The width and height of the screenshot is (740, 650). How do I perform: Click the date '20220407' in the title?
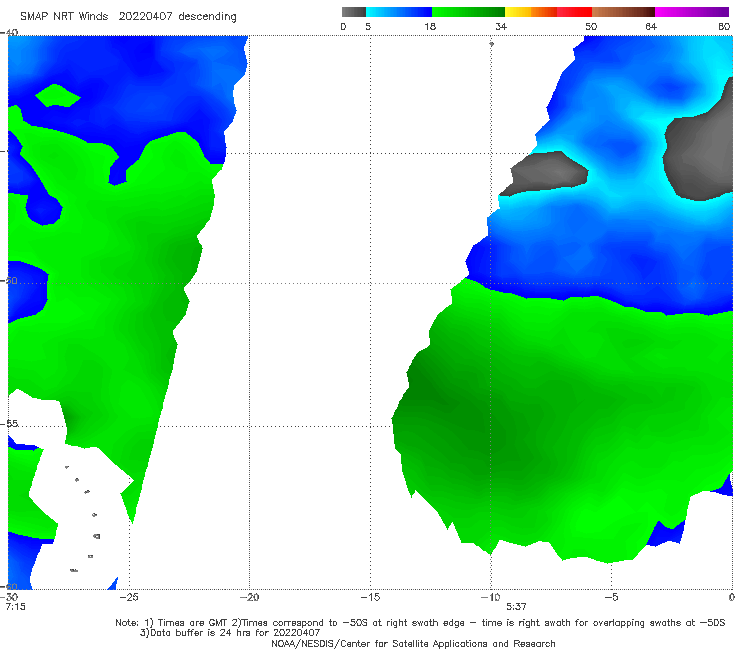pyautogui.click(x=145, y=17)
